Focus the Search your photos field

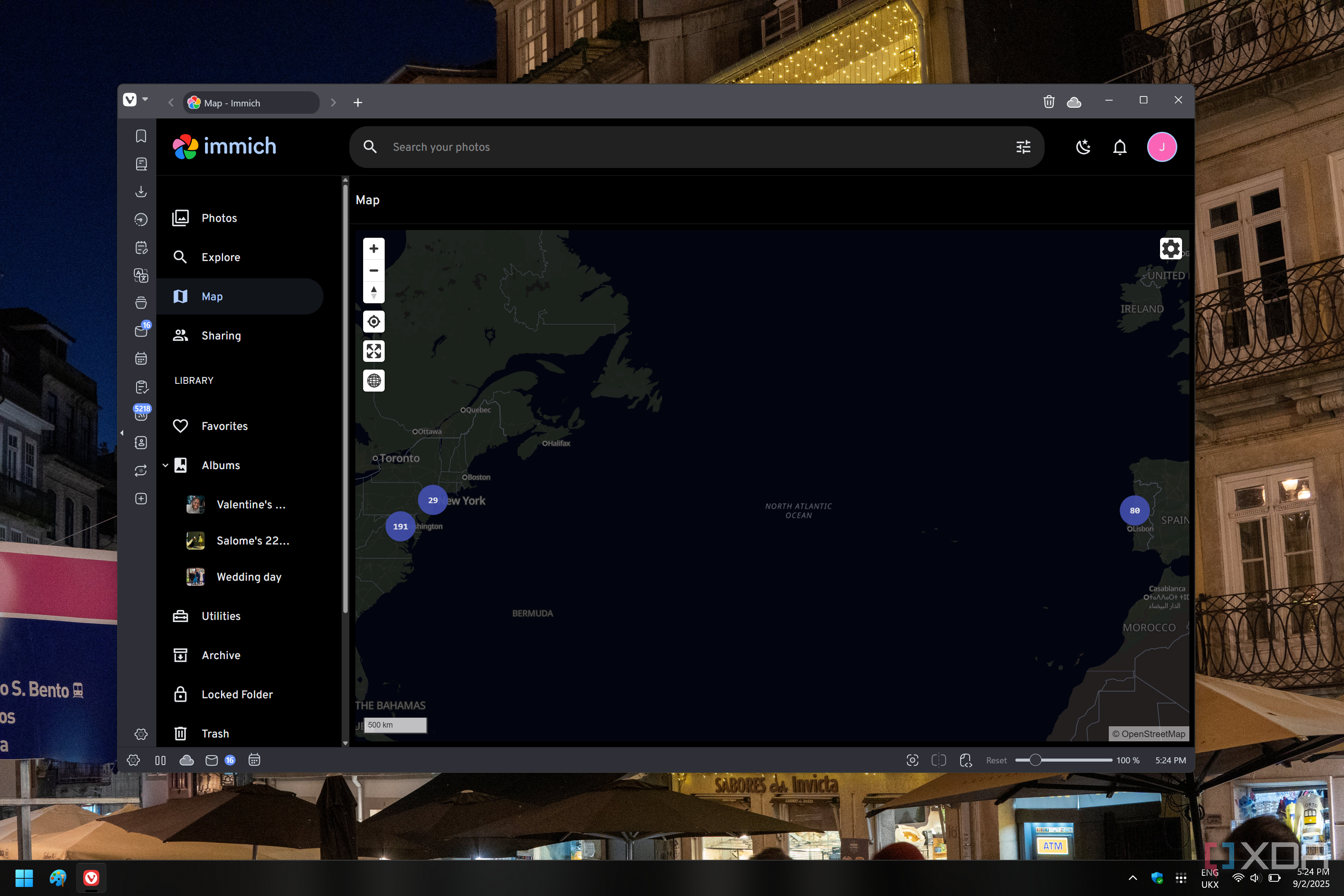[x=697, y=147]
